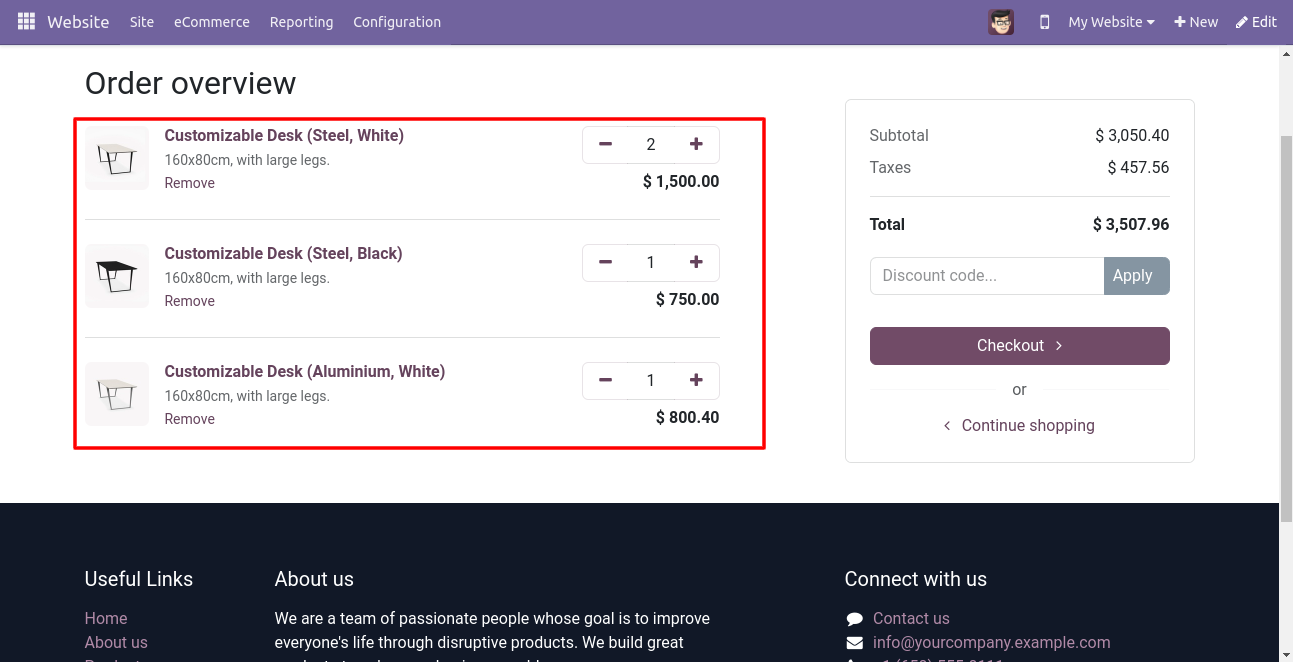Focus the Discount code input field

[x=987, y=276]
